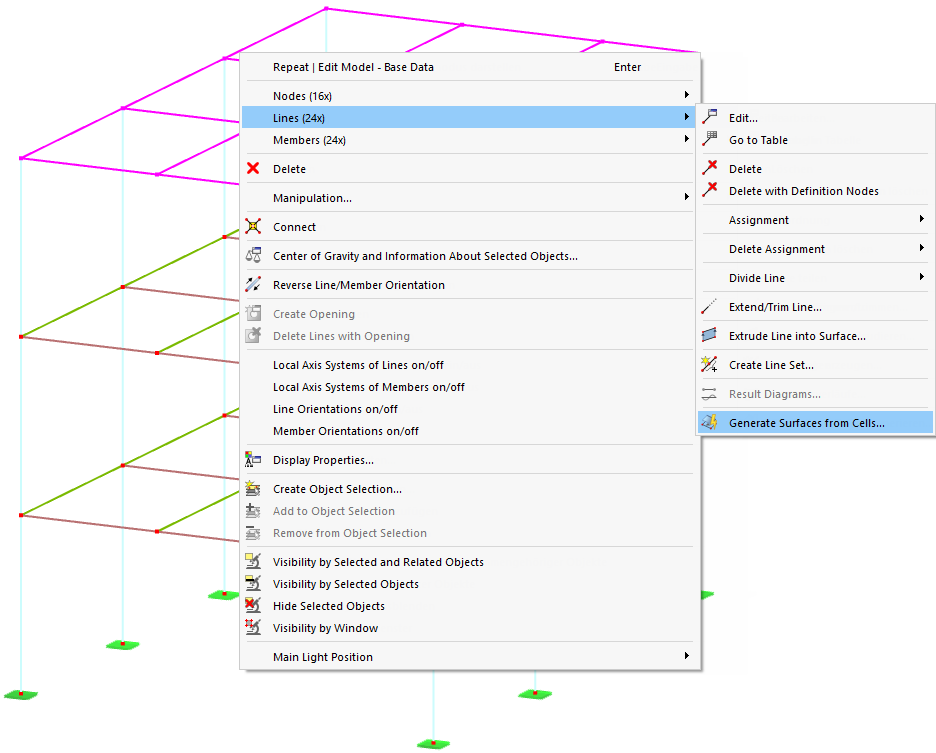936x753 pixels.
Task: Click the Visibility by Selected Objects icon
Action: click(x=253, y=584)
